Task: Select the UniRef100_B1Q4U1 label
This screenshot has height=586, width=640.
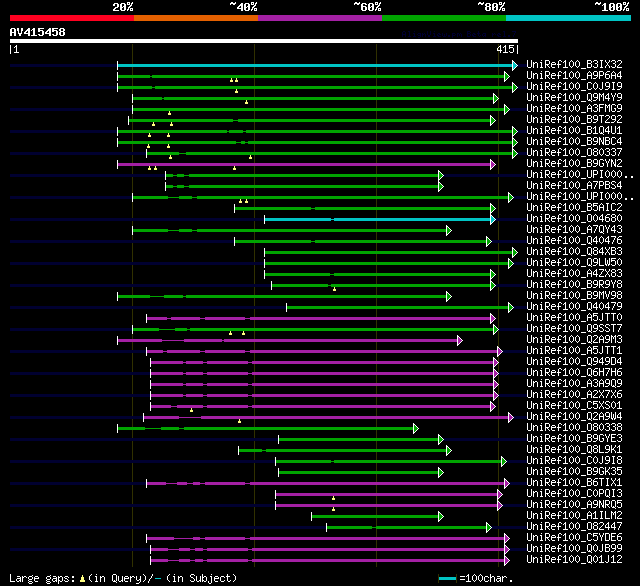Action: point(574,131)
